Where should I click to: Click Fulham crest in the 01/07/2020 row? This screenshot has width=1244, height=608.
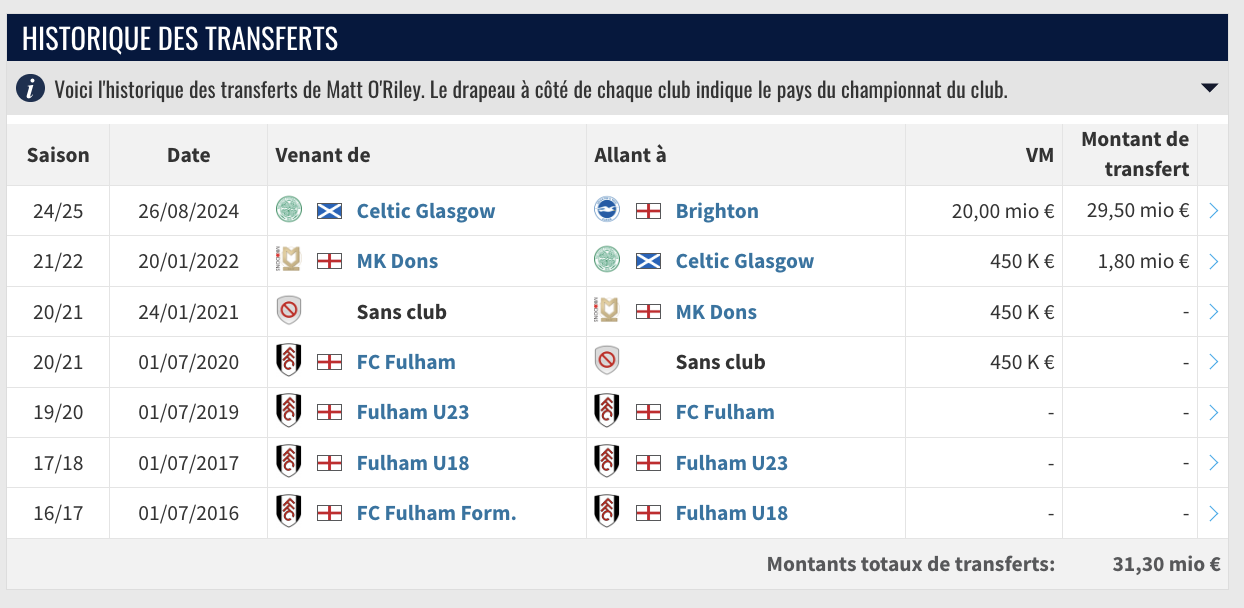288,361
